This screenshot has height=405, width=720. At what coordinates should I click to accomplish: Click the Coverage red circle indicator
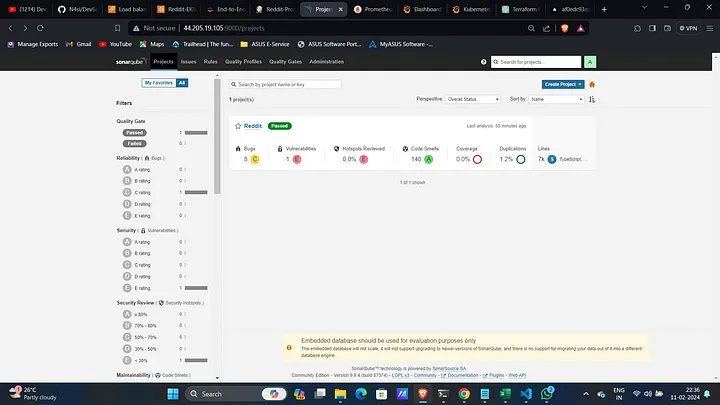(477, 159)
